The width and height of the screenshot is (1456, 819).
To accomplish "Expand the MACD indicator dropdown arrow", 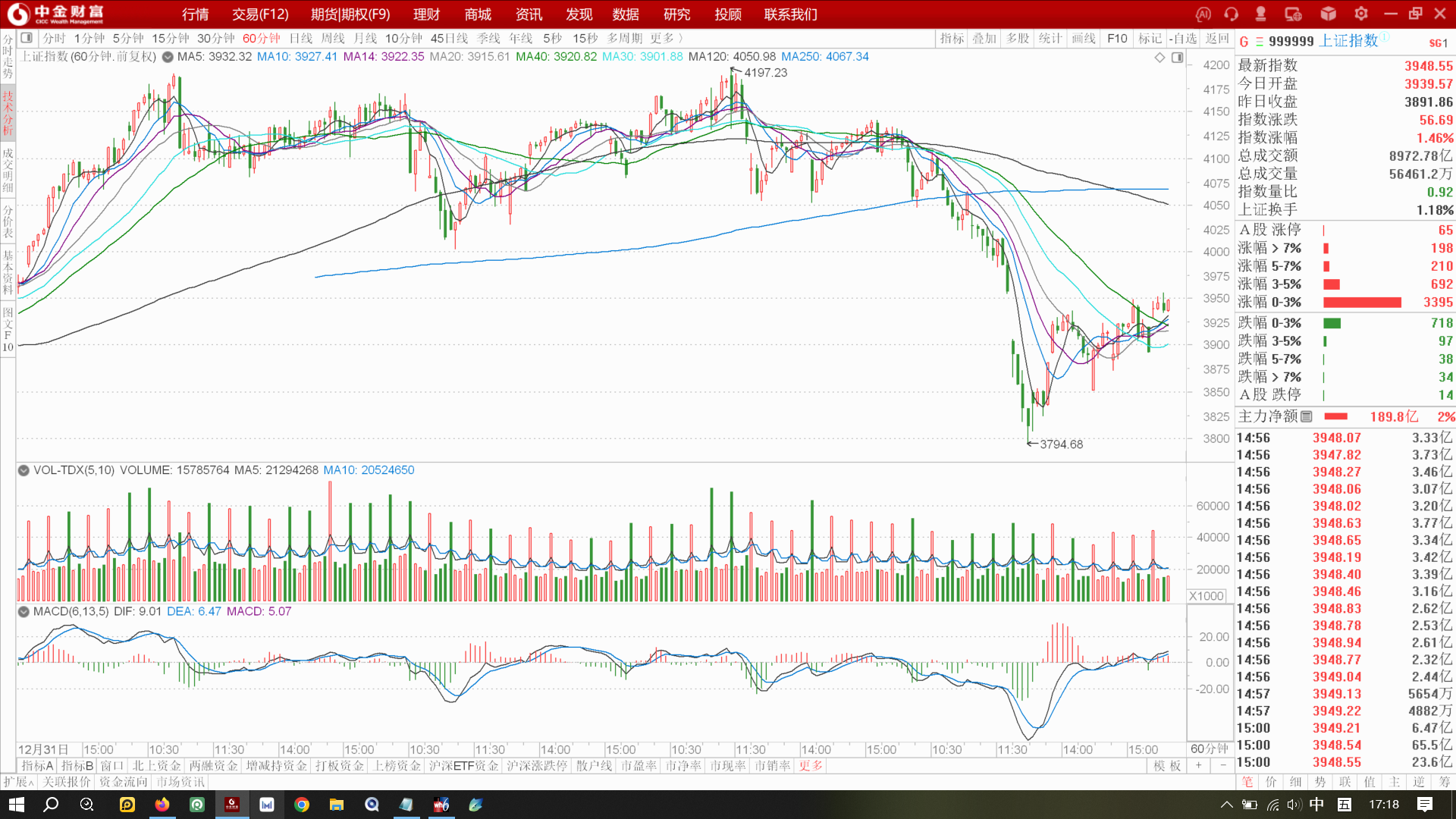I will point(24,611).
